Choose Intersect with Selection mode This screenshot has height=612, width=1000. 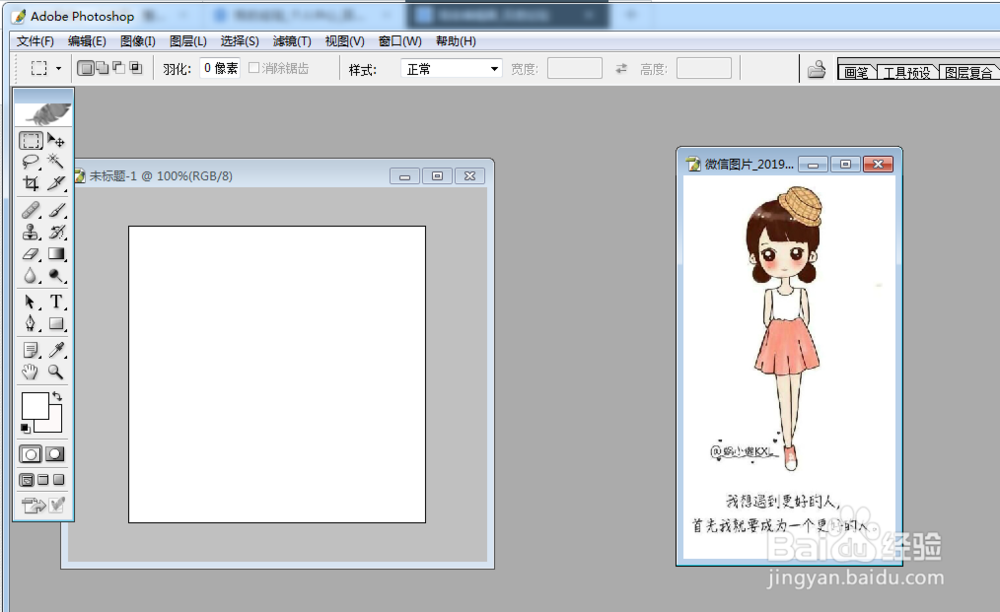point(135,68)
